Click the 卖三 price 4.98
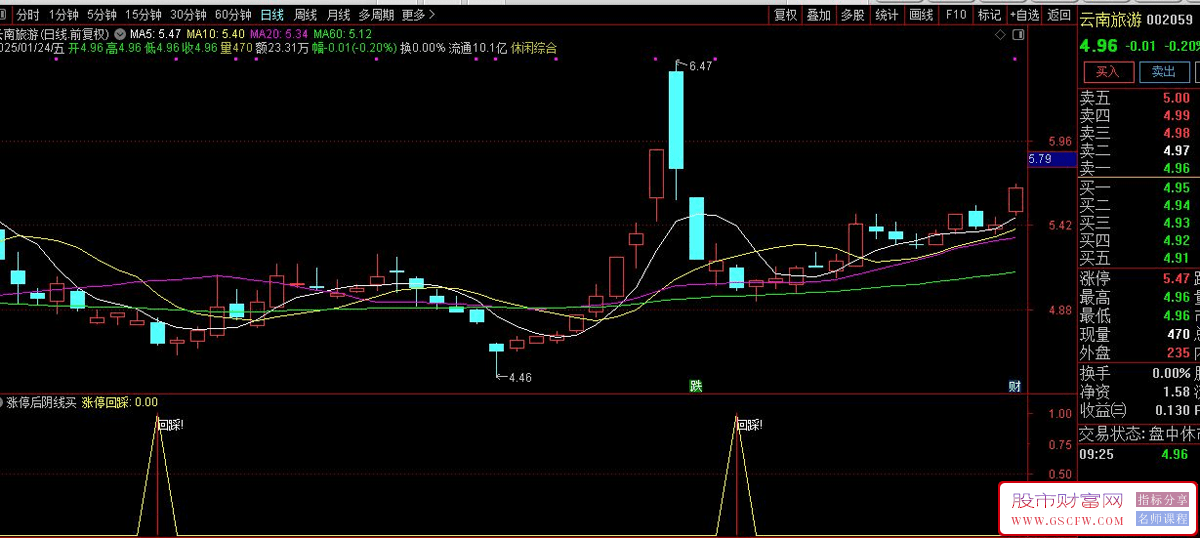Screen dimensions: 1200x538 click(x=1176, y=134)
